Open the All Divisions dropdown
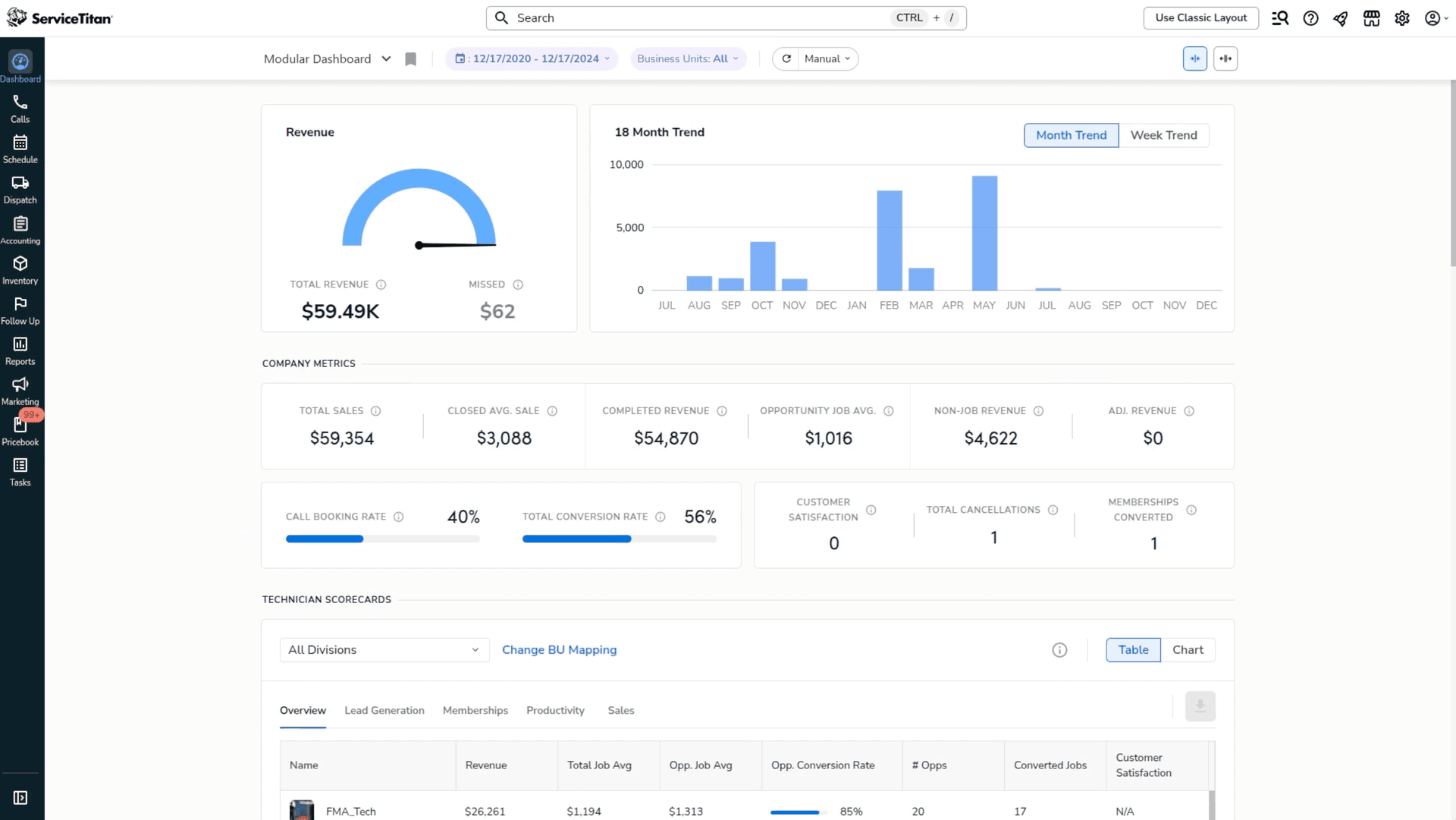This screenshot has width=1456, height=820. click(x=384, y=650)
